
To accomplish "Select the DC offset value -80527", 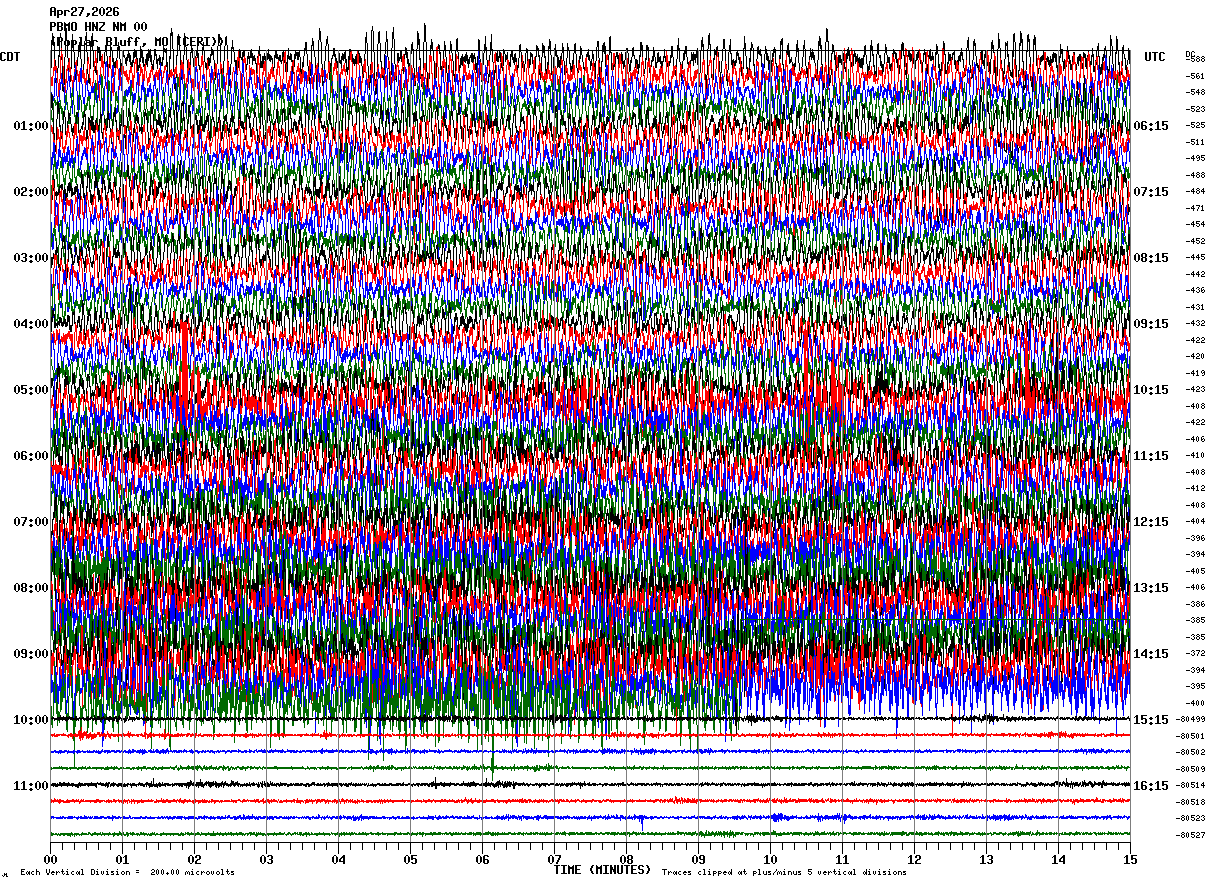I will (1191, 835).
